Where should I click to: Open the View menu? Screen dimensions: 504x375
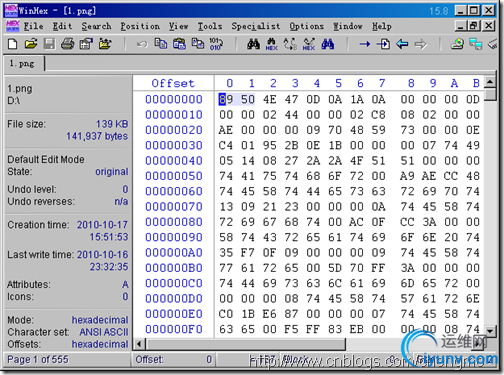(178, 26)
